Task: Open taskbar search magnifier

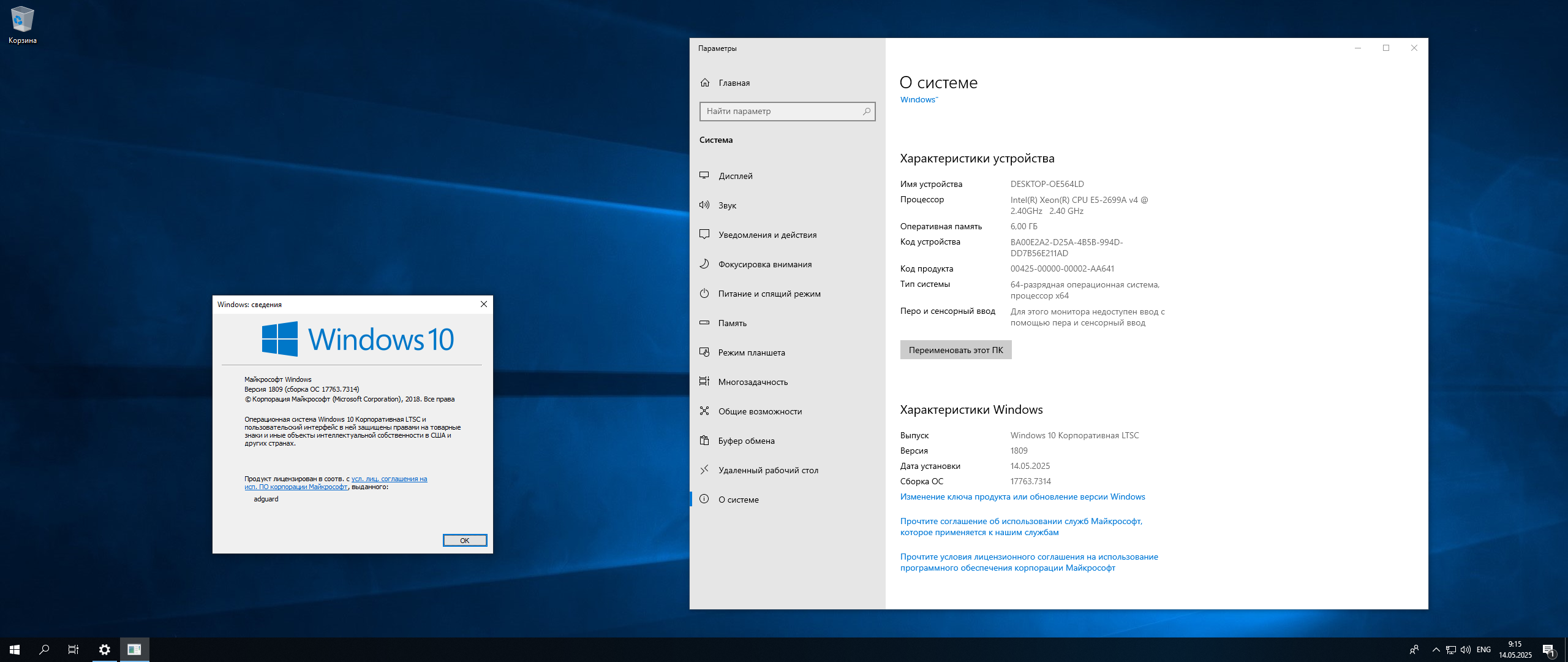Action: tap(44, 650)
